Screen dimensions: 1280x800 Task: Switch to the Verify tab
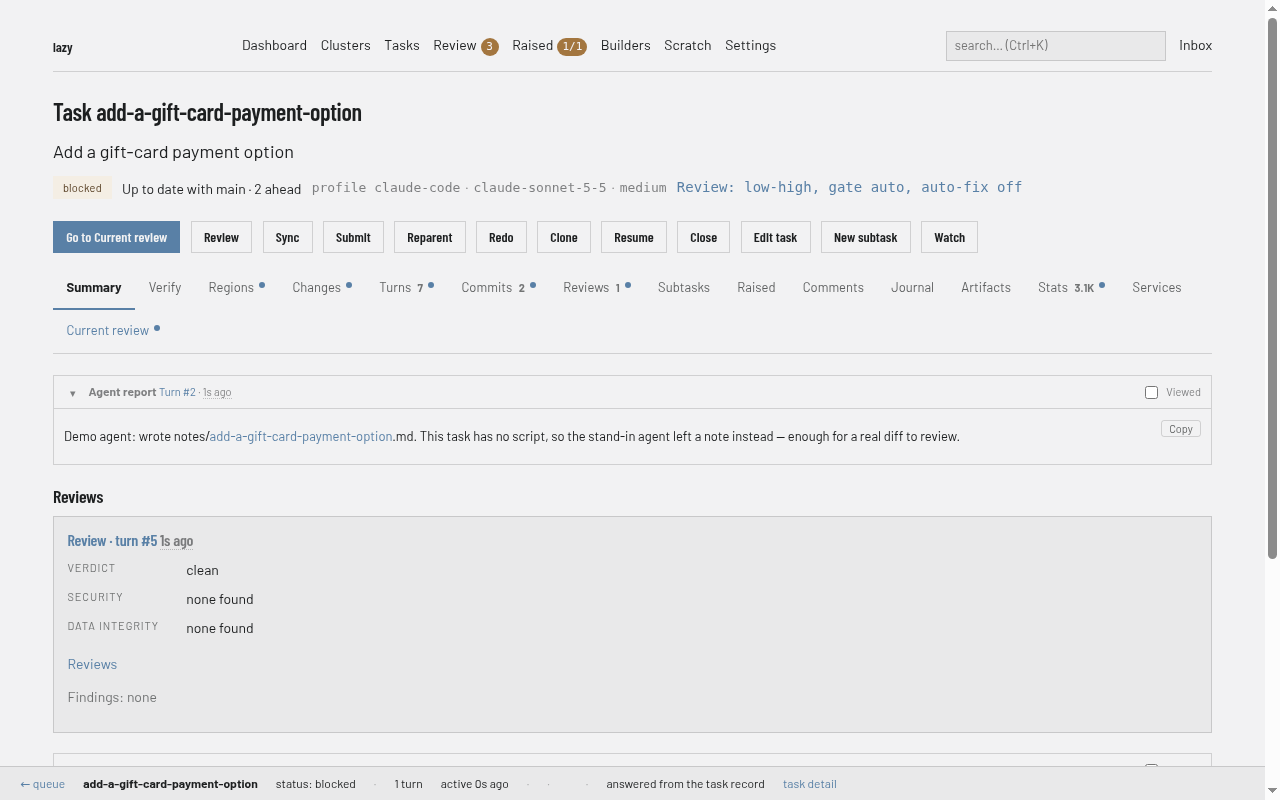tap(165, 287)
